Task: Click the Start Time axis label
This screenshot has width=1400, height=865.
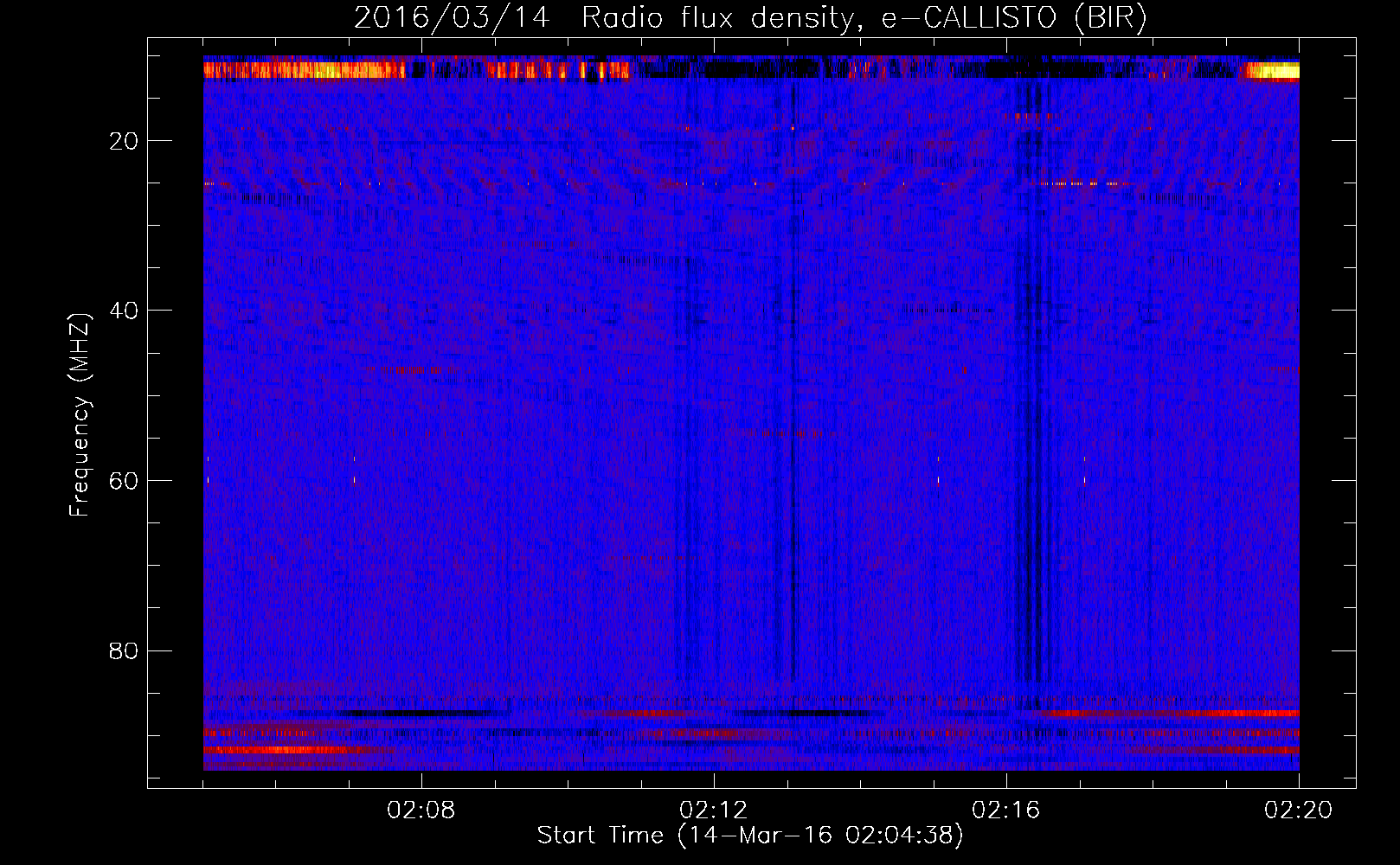Action: (x=750, y=836)
